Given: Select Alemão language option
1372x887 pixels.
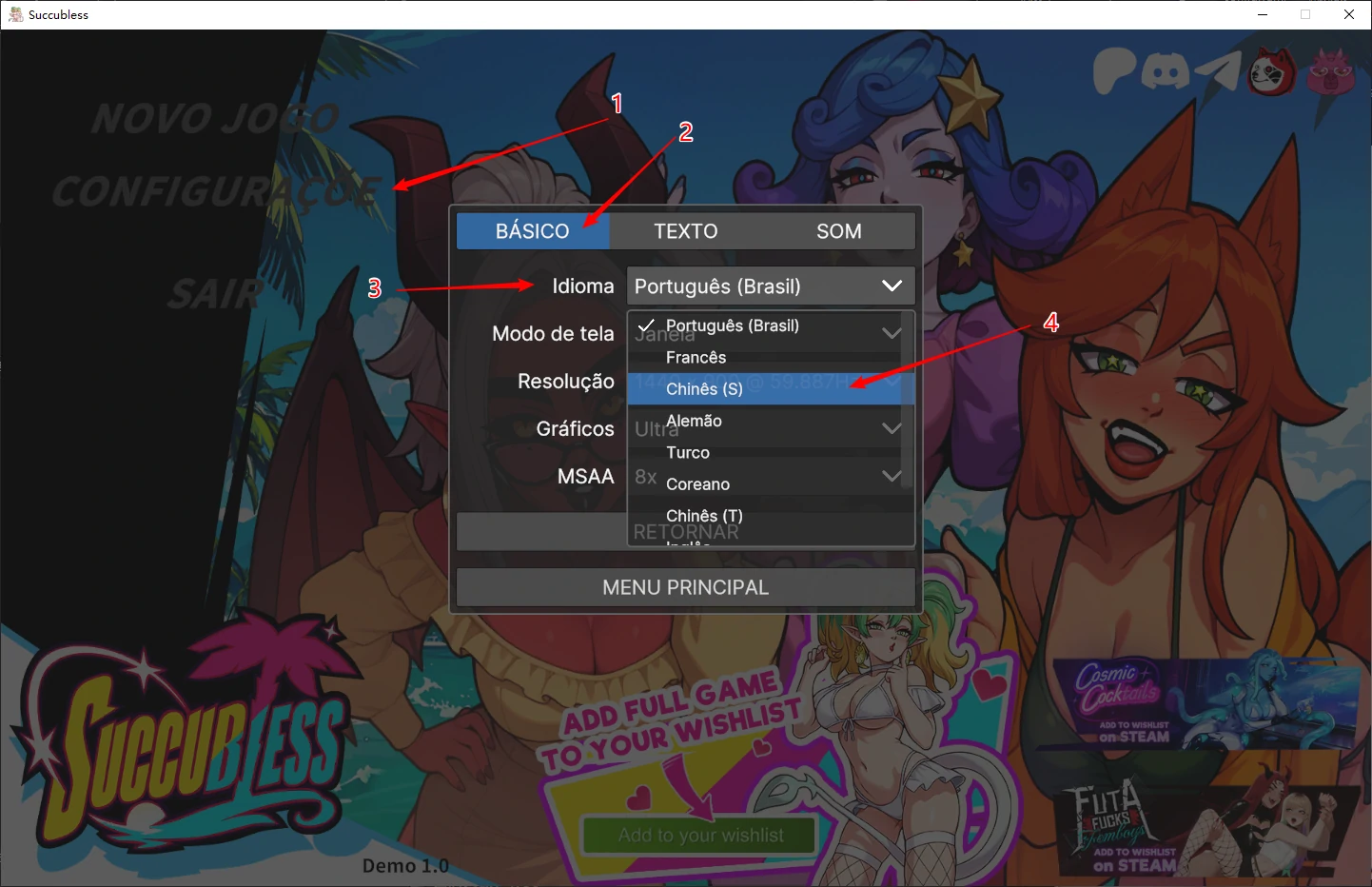Looking at the screenshot, I should pyautogui.click(x=694, y=421).
